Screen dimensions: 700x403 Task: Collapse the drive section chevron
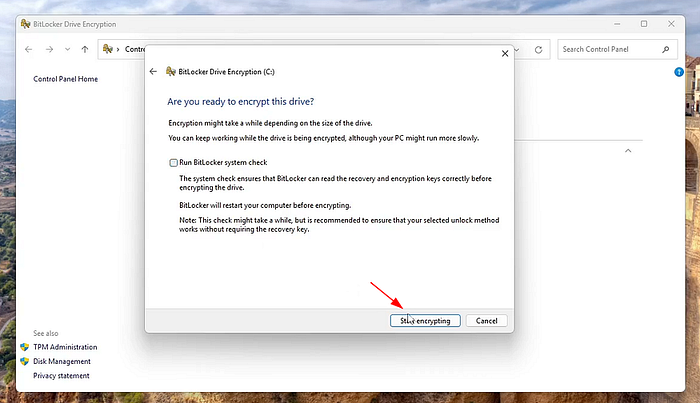click(x=628, y=151)
